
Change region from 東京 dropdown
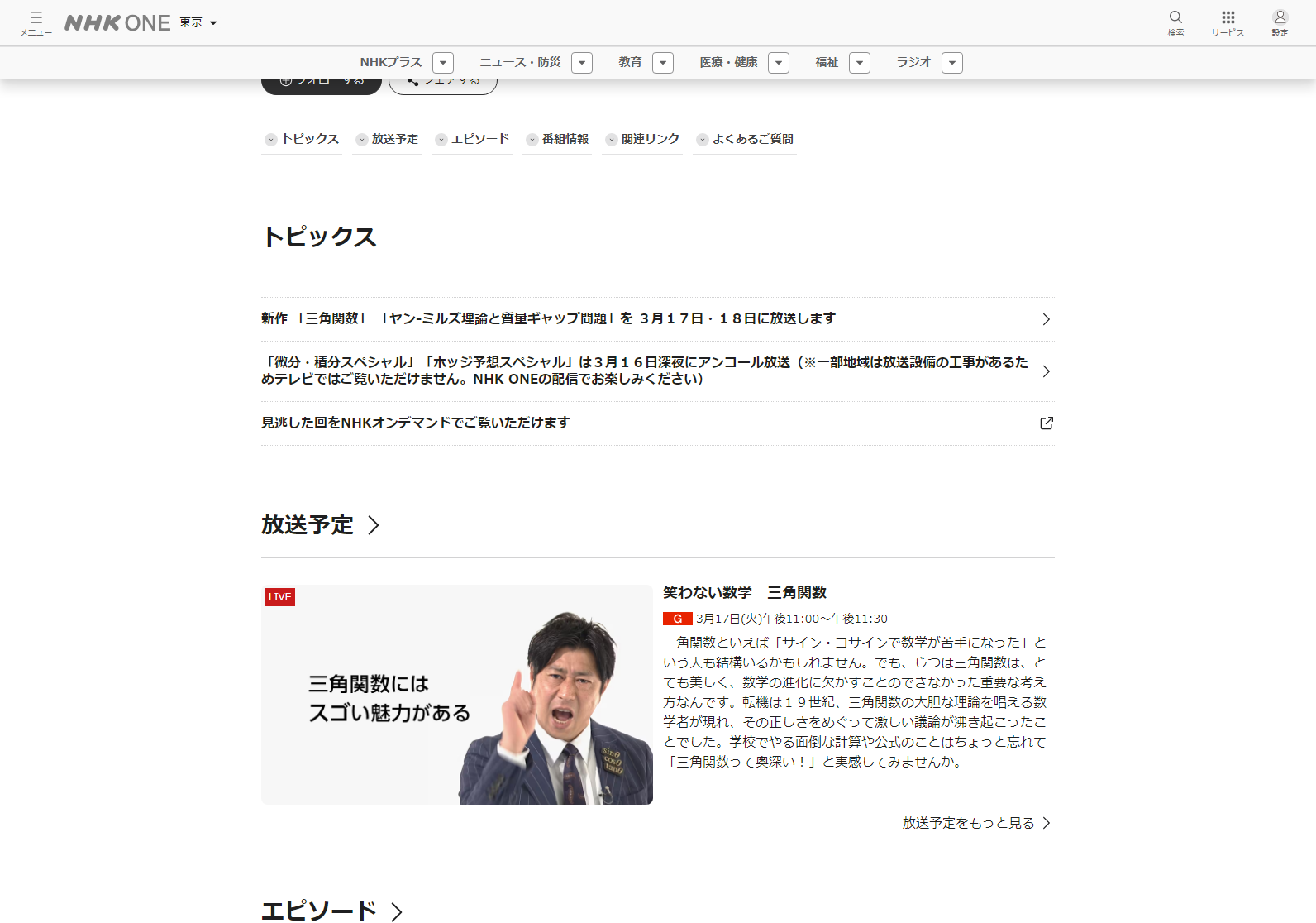click(x=198, y=23)
